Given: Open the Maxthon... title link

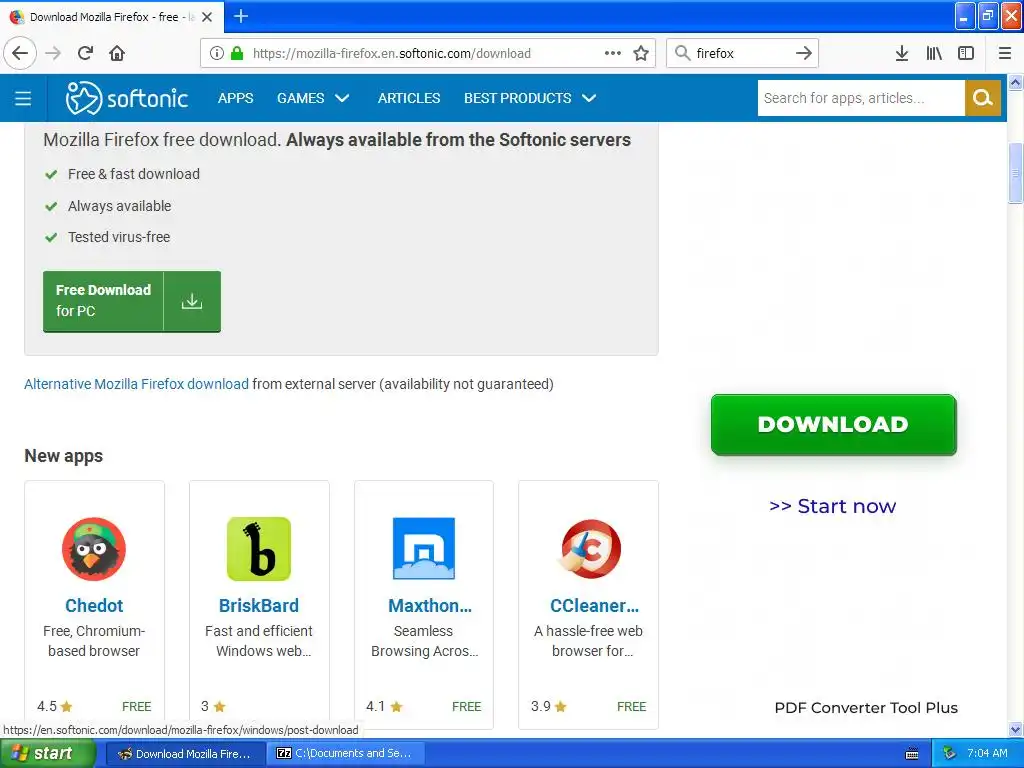Looking at the screenshot, I should (x=430, y=605).
